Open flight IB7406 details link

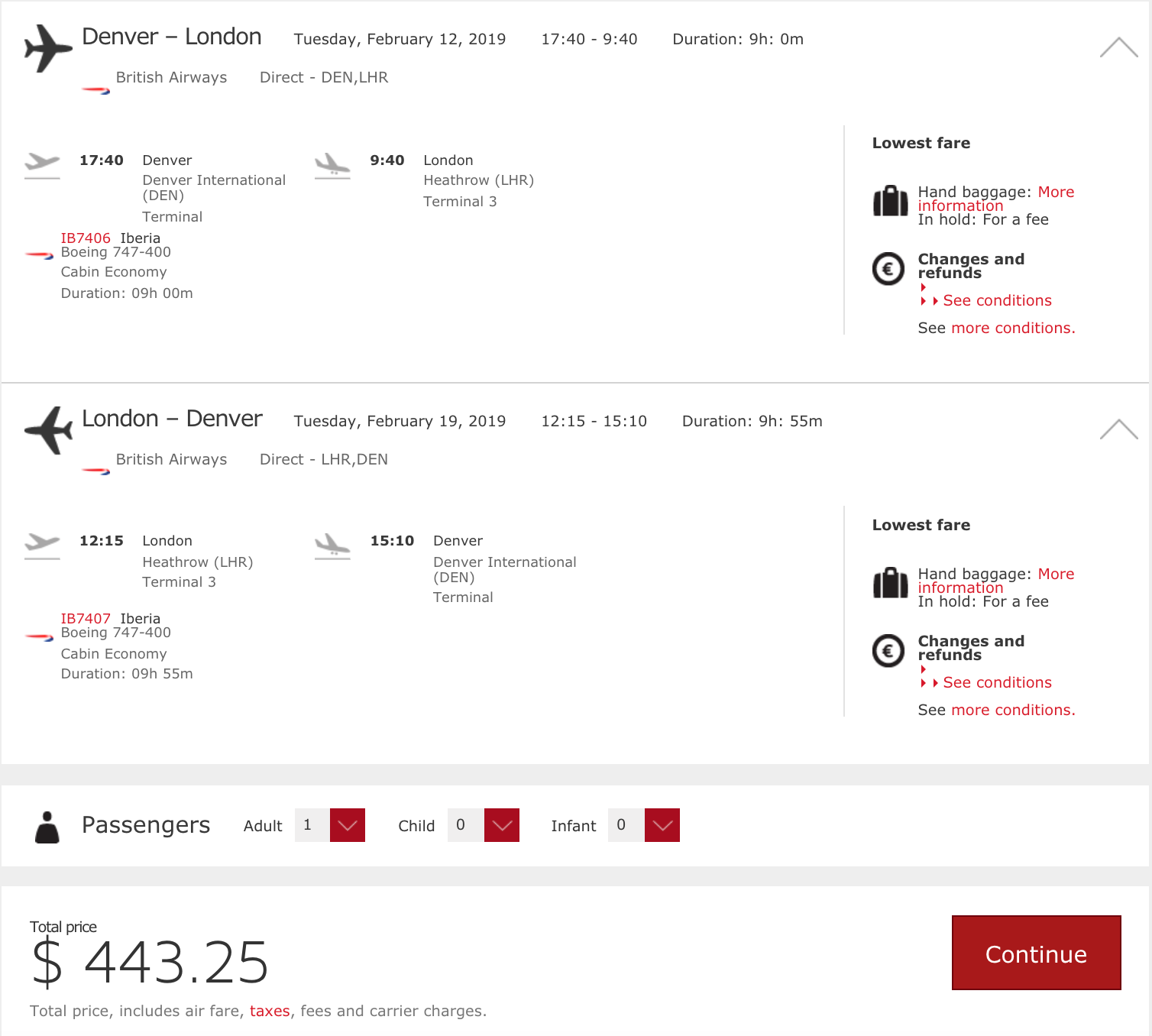pyautogui.click(x=86, y=238)
